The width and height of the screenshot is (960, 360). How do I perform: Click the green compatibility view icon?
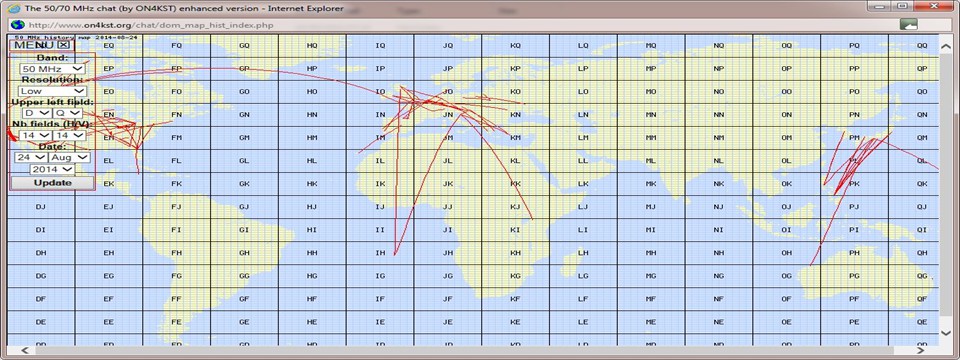point(909,24)
